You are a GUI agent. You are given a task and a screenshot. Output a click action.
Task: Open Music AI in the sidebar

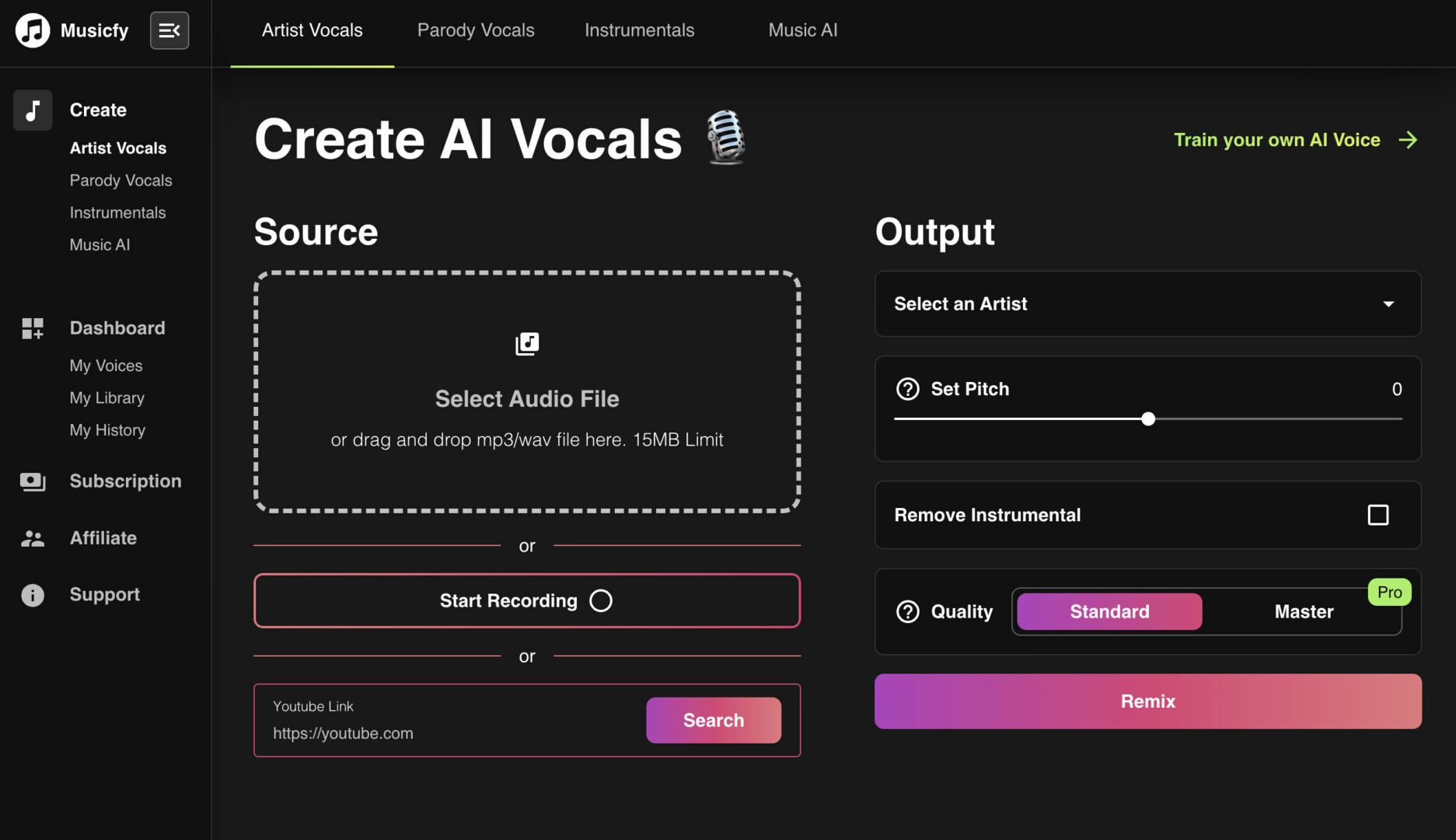click(x=100, y=245)
